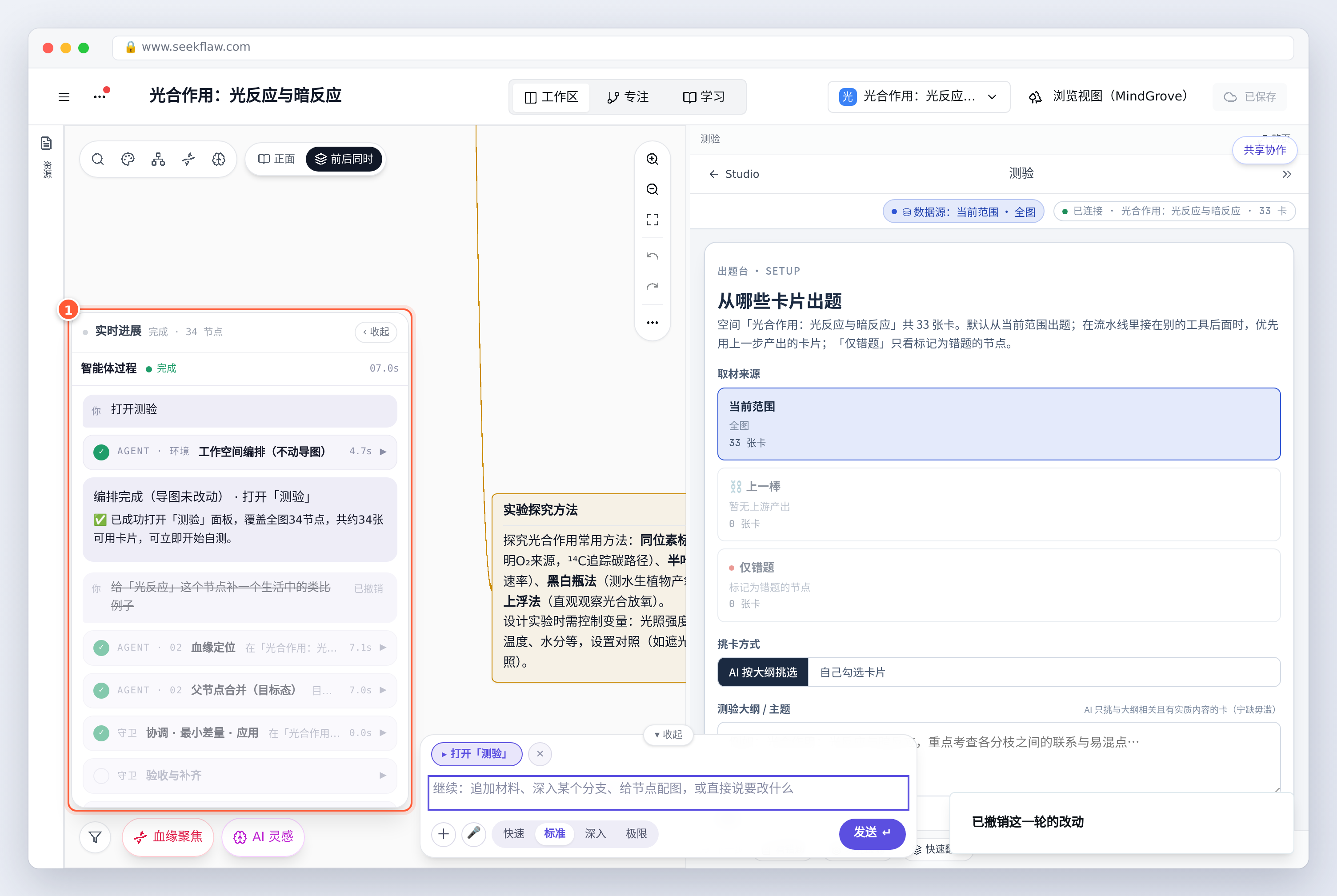
Task: Choose 自己勾选卡片 mode
Action: coord(852,672)
